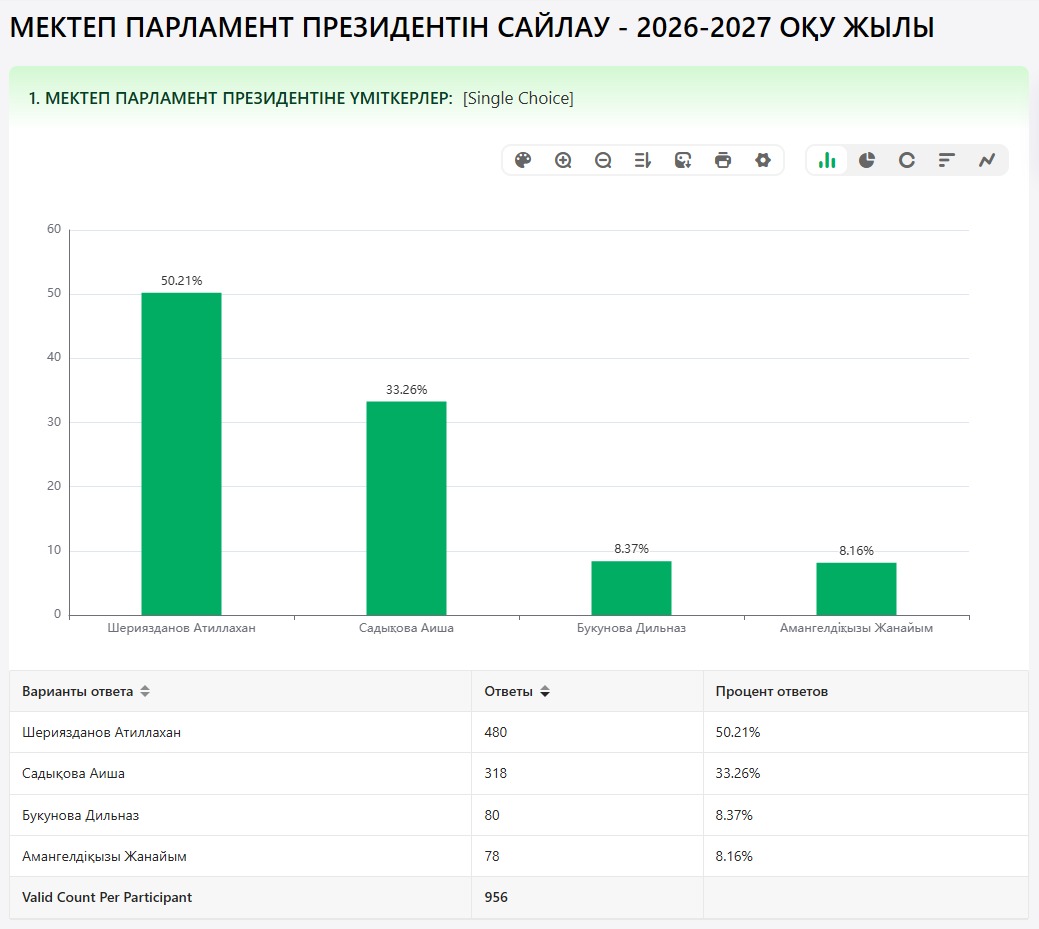Click 33.26% in the percent column
Screen dimensions: 1039x929
click(738, 773)
